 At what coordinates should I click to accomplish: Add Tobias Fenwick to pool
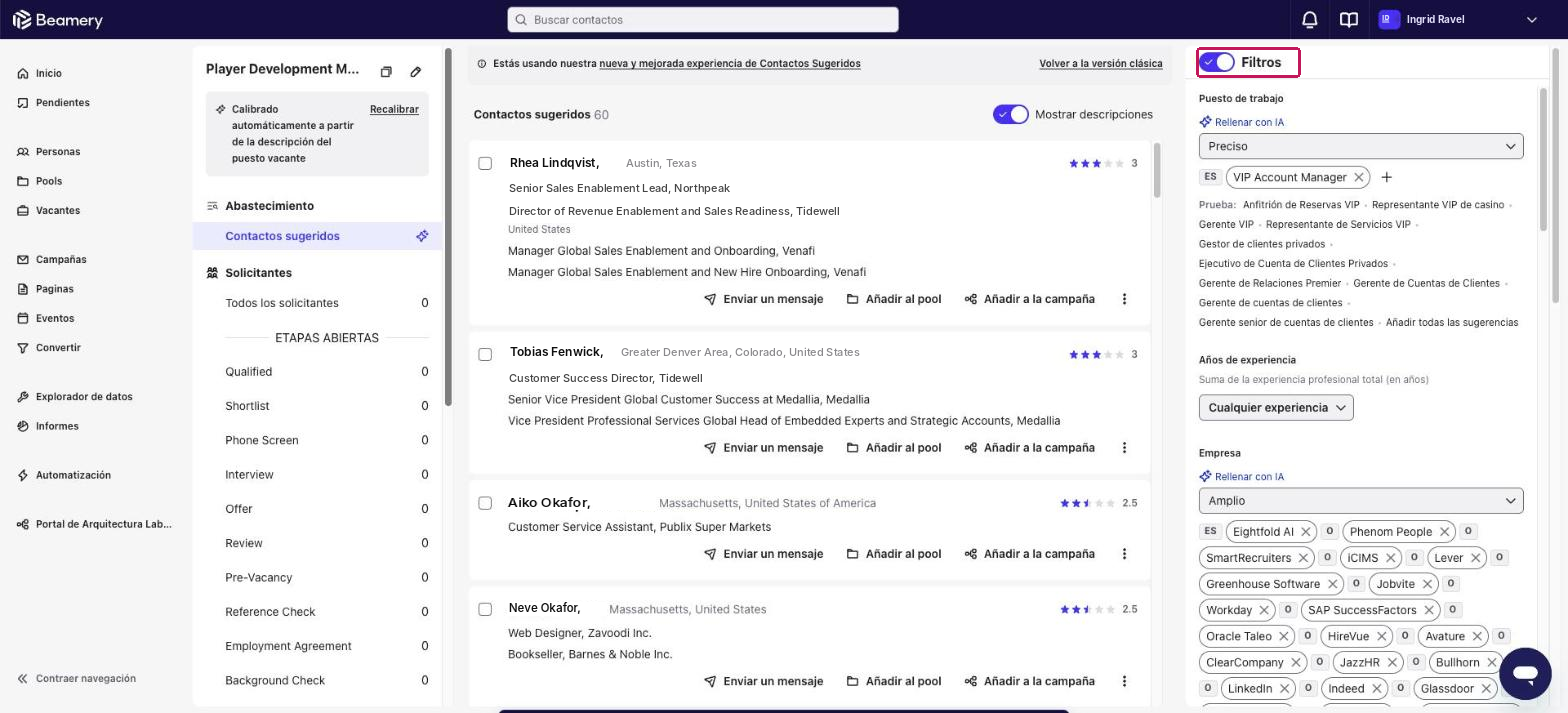(x=893, y=448)
